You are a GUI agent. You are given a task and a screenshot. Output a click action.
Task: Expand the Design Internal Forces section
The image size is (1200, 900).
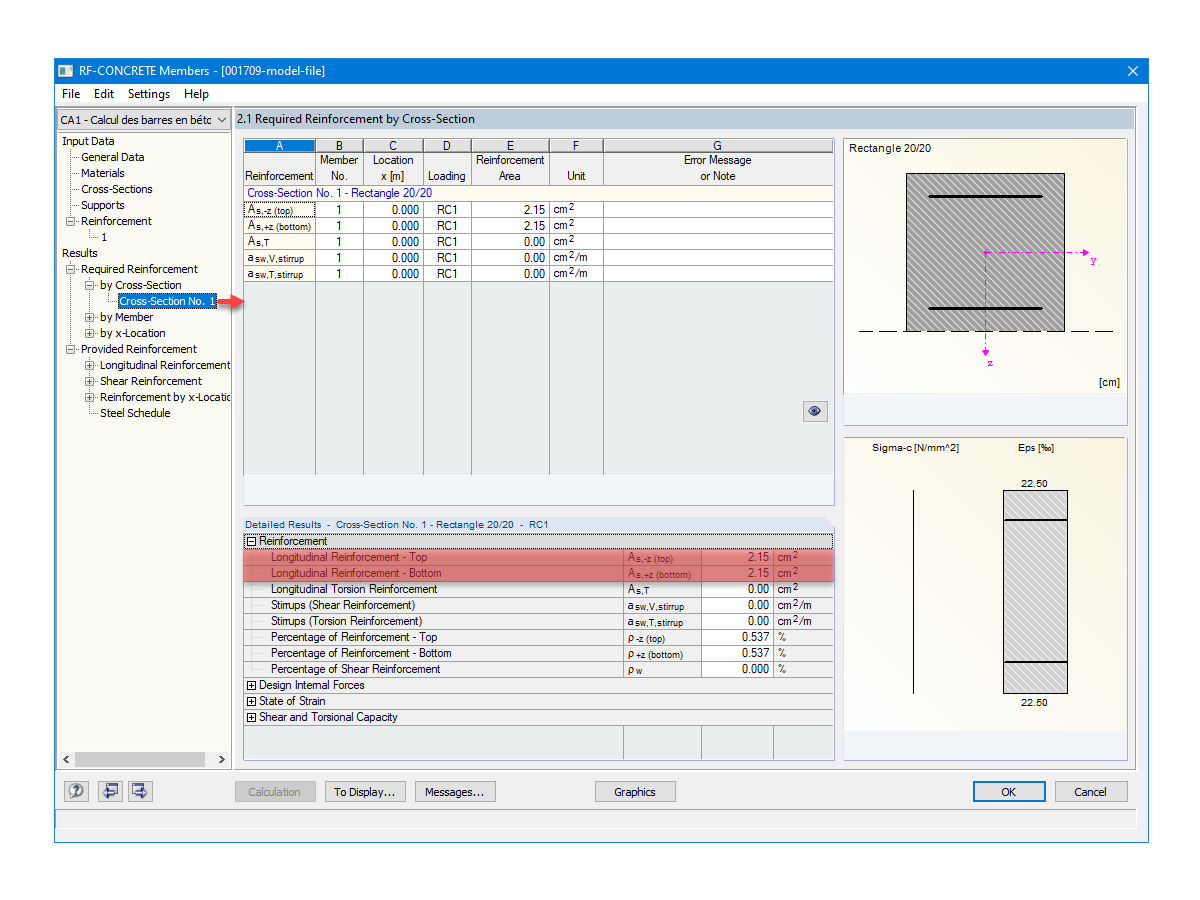[250, 685]
